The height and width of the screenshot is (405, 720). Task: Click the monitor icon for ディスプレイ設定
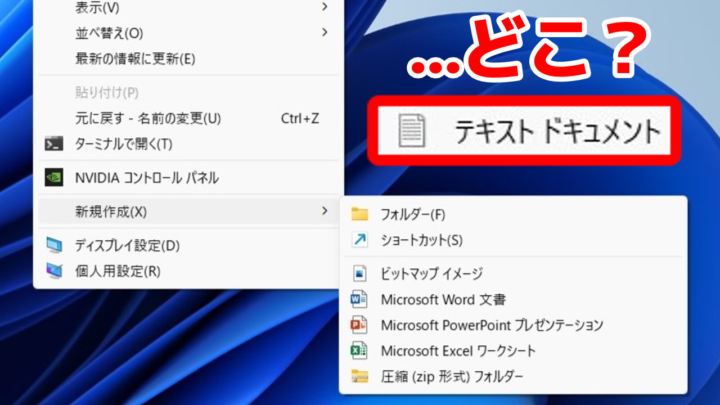coord(55,246)
